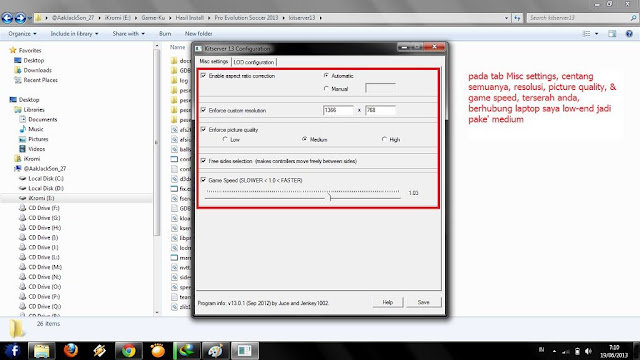This screenshot has height=360, width=640.
Task: Click the Manual aspect ratio value field
Action: click(380, 88)
